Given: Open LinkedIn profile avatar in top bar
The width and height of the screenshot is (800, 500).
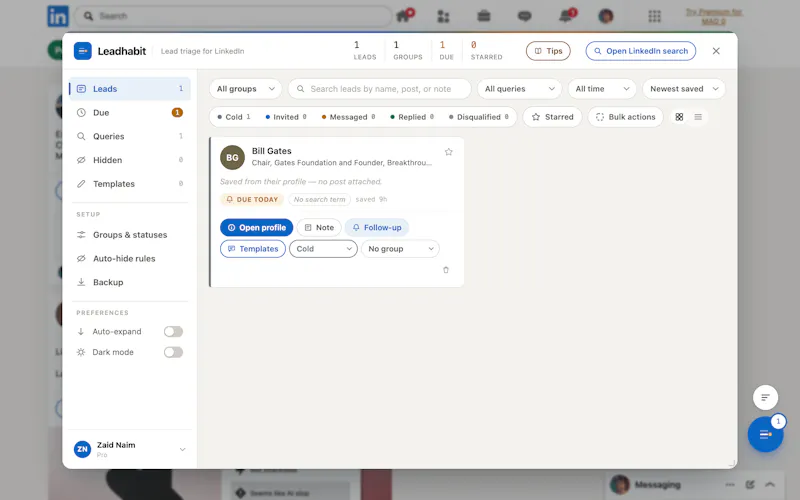Looking at the screenshot, I should [x=606, y=16].
